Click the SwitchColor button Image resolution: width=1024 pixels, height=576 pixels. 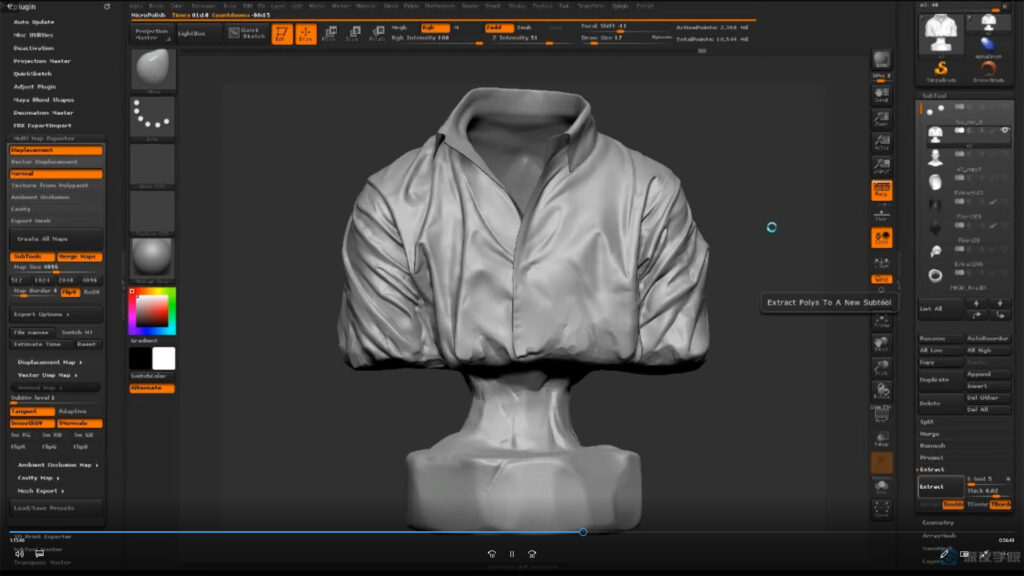(152, 376)
